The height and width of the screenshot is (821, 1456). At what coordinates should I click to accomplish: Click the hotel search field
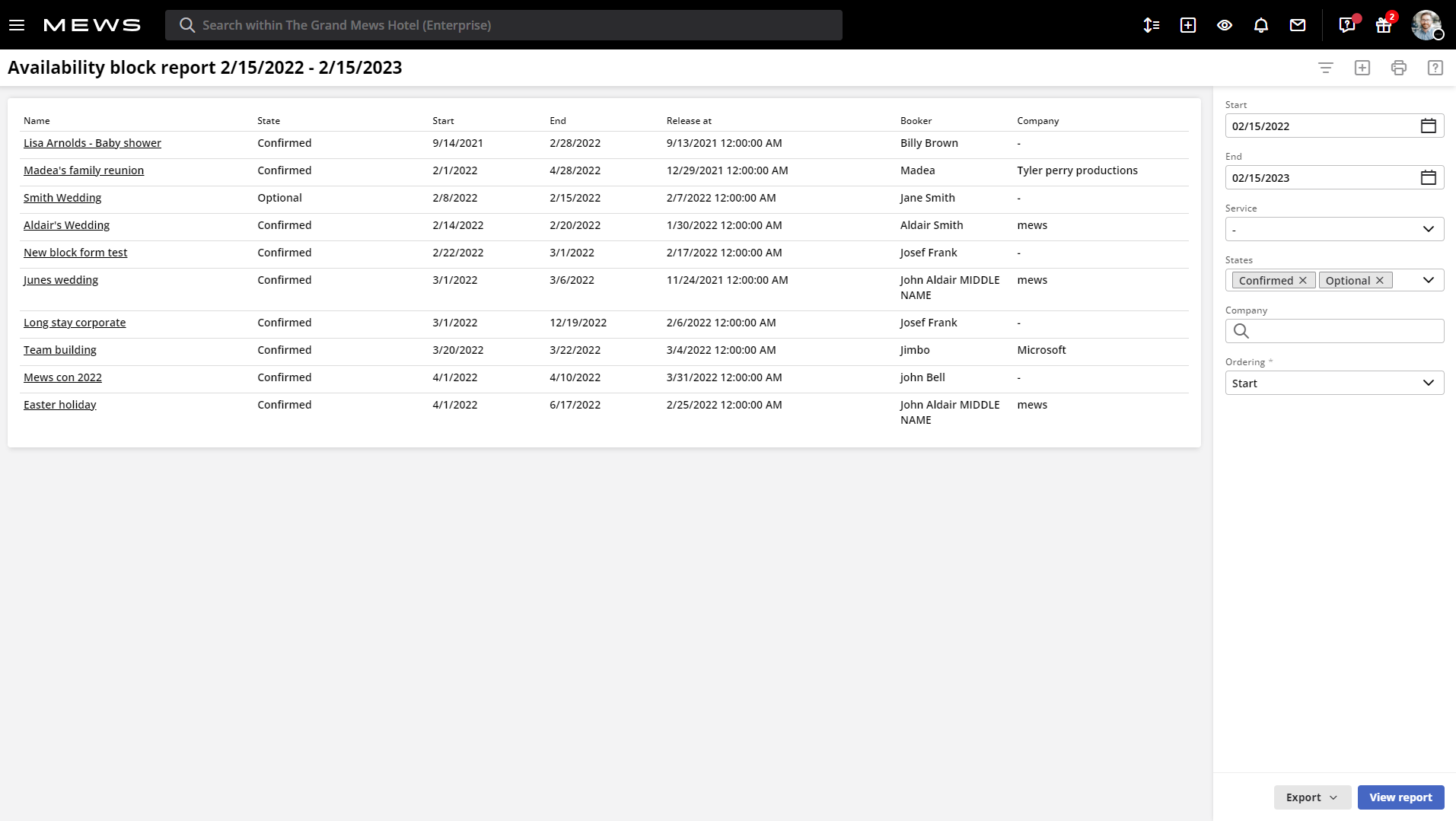click(x=502, y=24)
